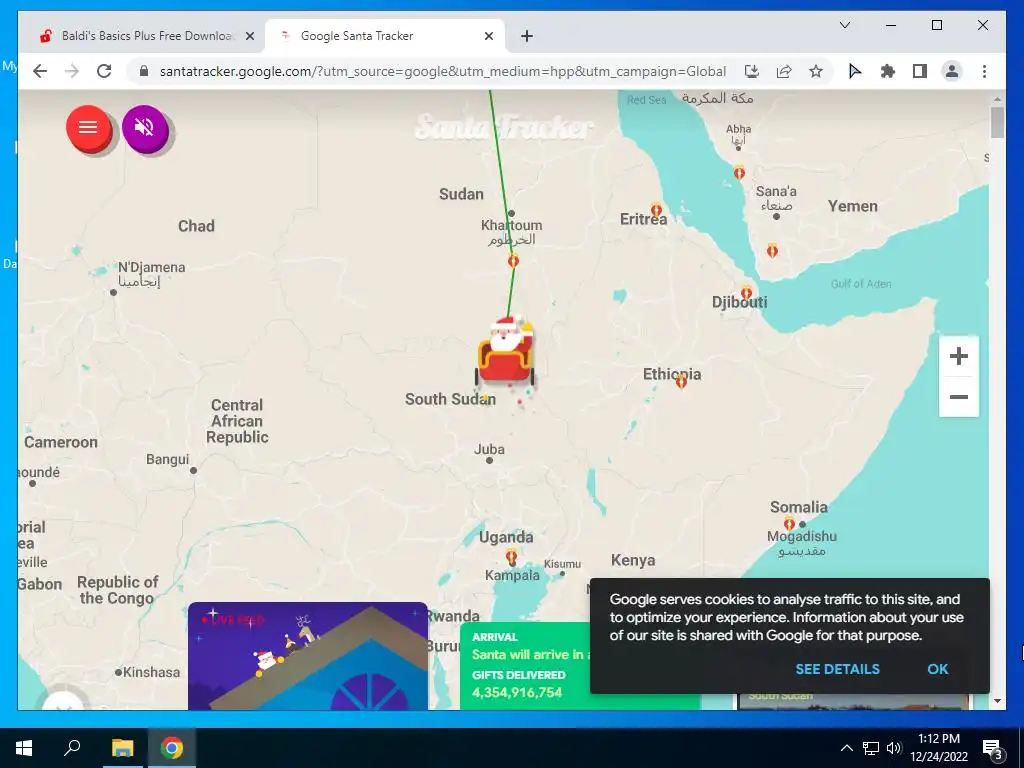Zoom in on the map with plus
1024x768 pixels.
pos(958,356)
